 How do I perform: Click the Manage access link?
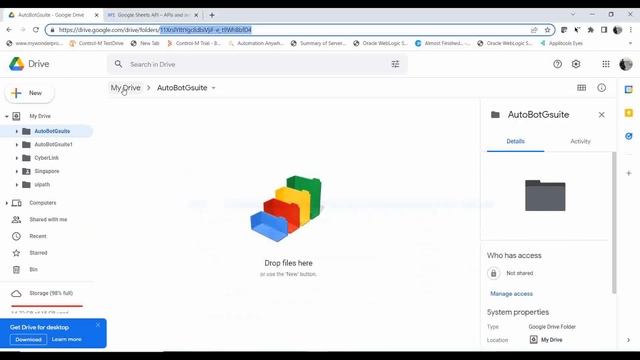(511, 294)
